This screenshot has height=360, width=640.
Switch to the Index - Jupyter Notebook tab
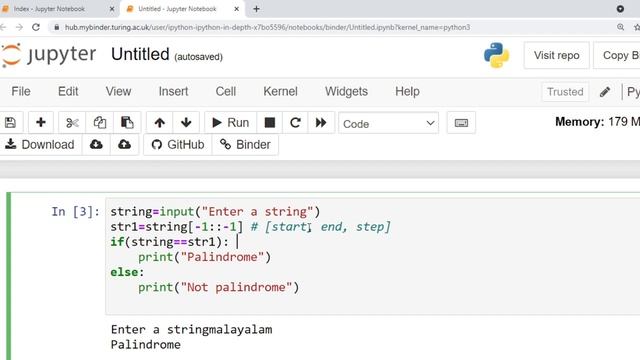[49, 9]
